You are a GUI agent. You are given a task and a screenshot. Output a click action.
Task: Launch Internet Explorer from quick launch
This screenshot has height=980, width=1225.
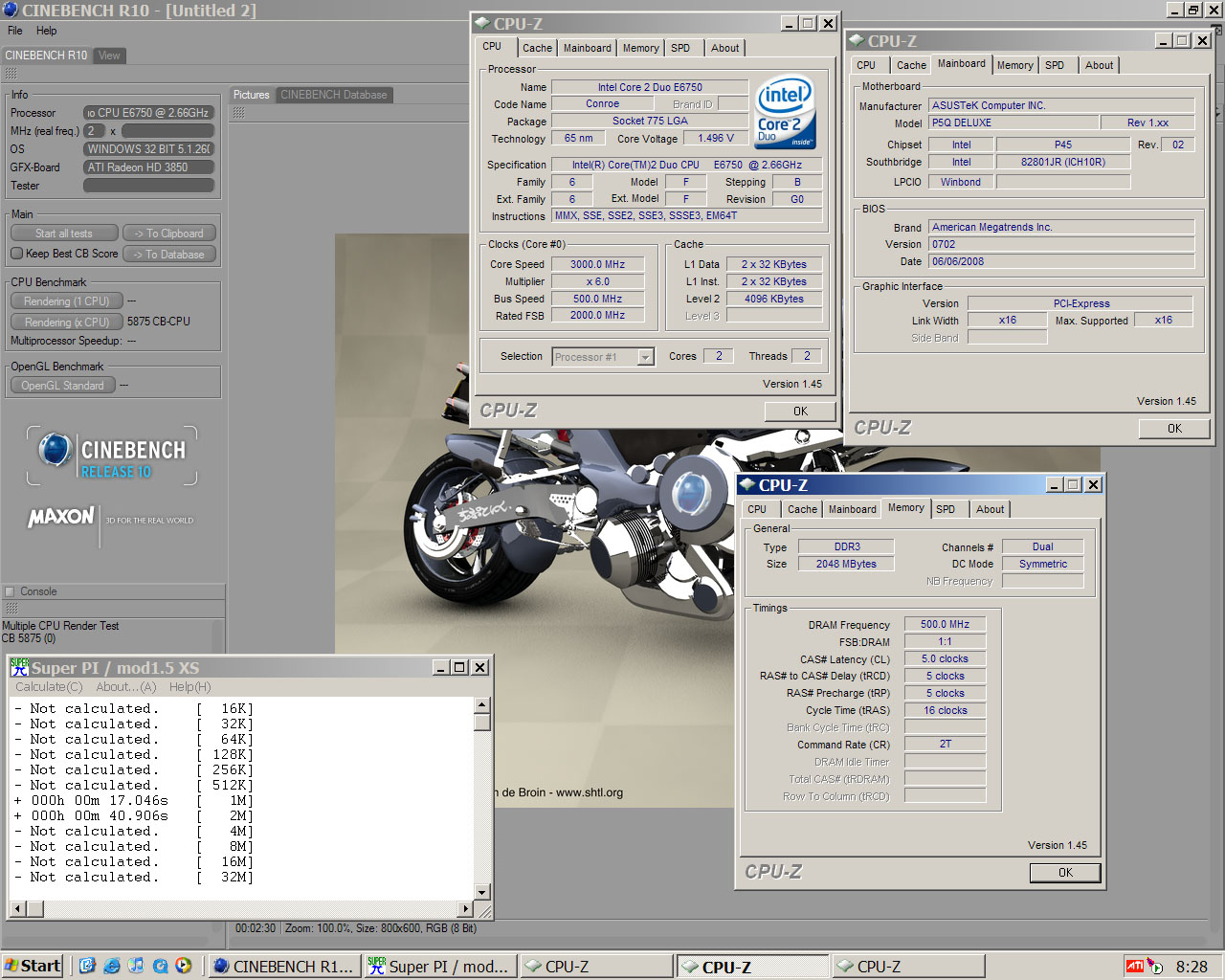point(112,966)
